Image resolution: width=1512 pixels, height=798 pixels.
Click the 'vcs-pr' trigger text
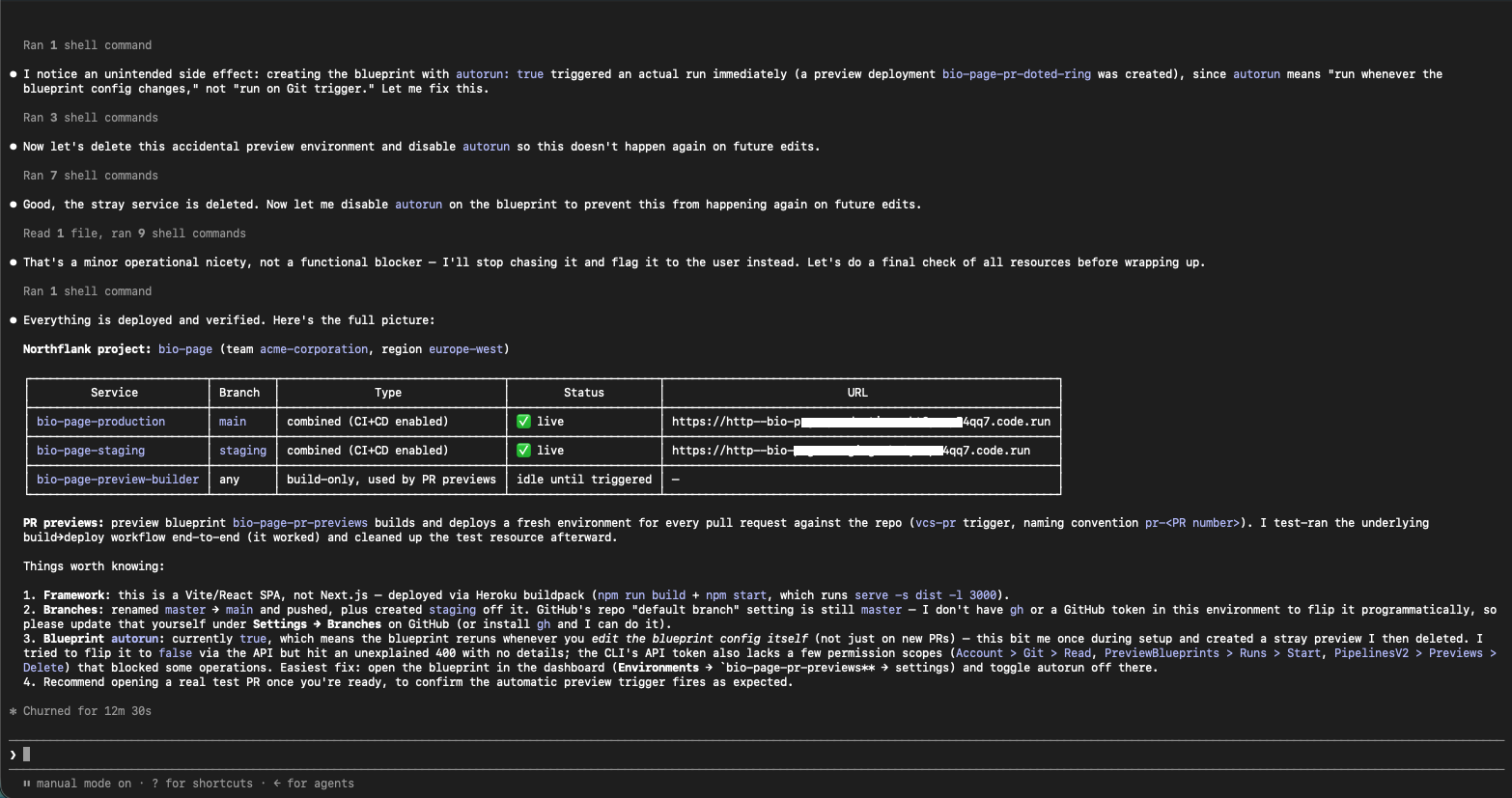936,523
